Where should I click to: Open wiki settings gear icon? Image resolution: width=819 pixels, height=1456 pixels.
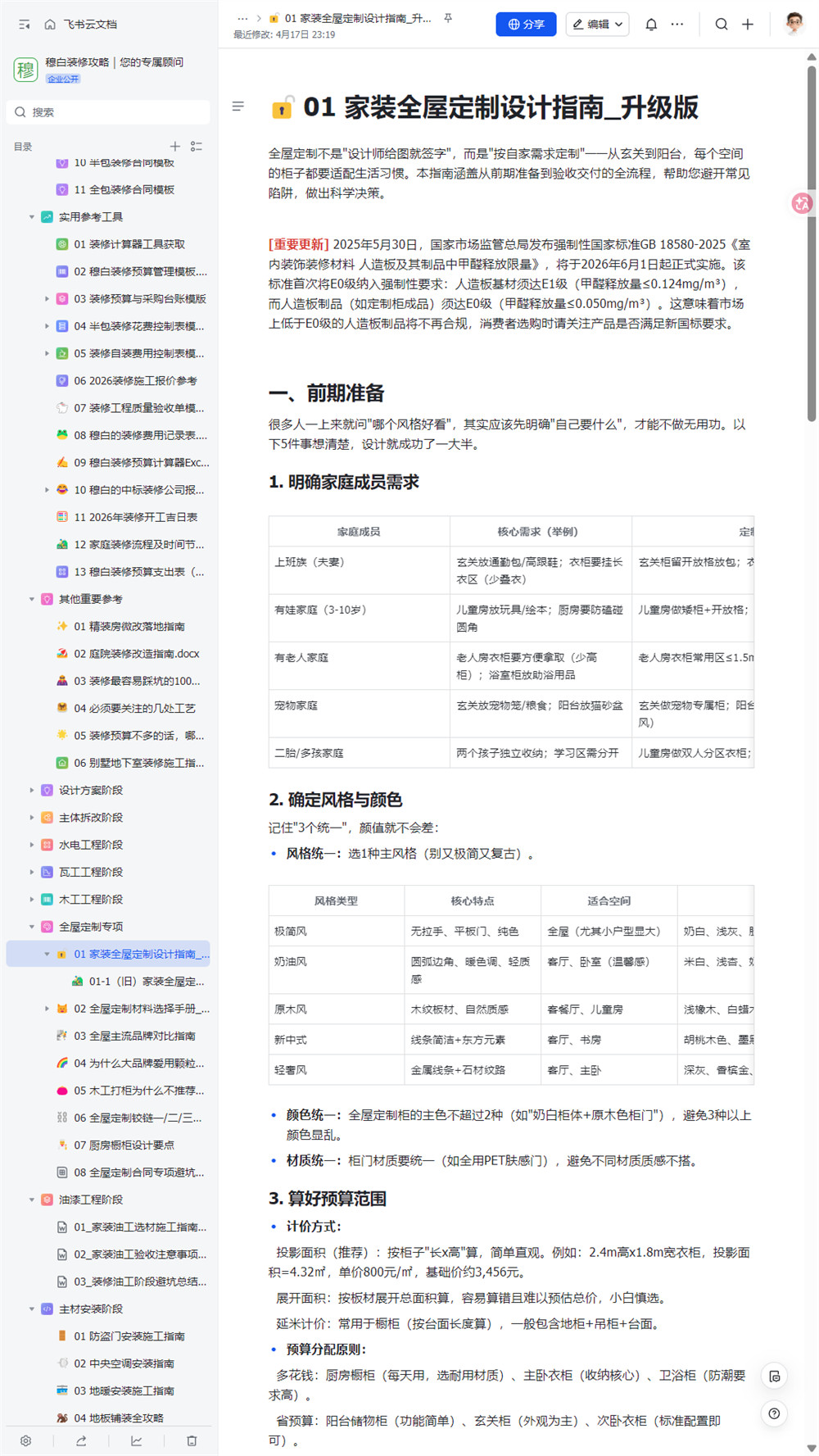[x=26, y=1440]
